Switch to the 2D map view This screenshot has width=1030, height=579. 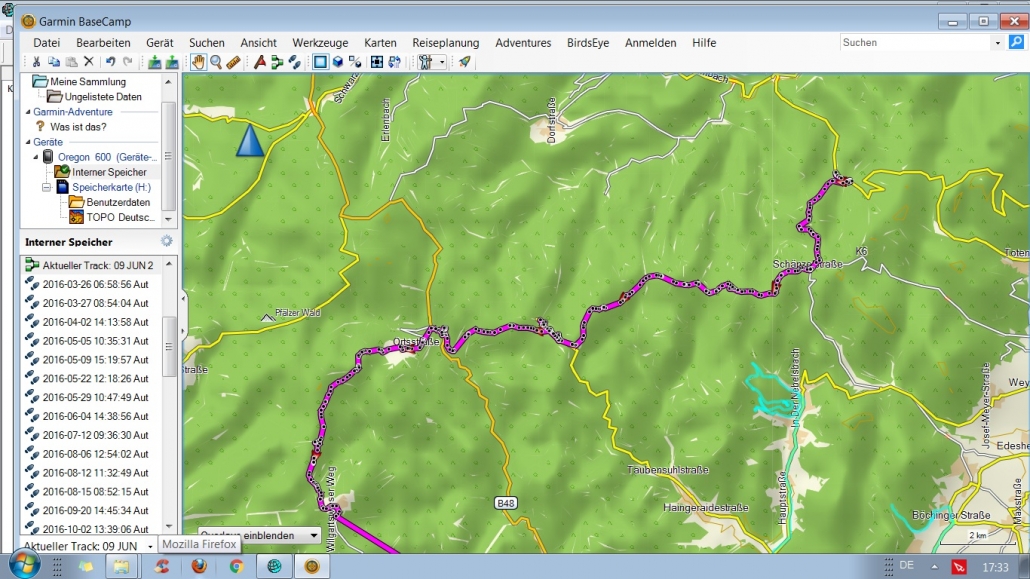pyautogui.click(x=320, y=62)
